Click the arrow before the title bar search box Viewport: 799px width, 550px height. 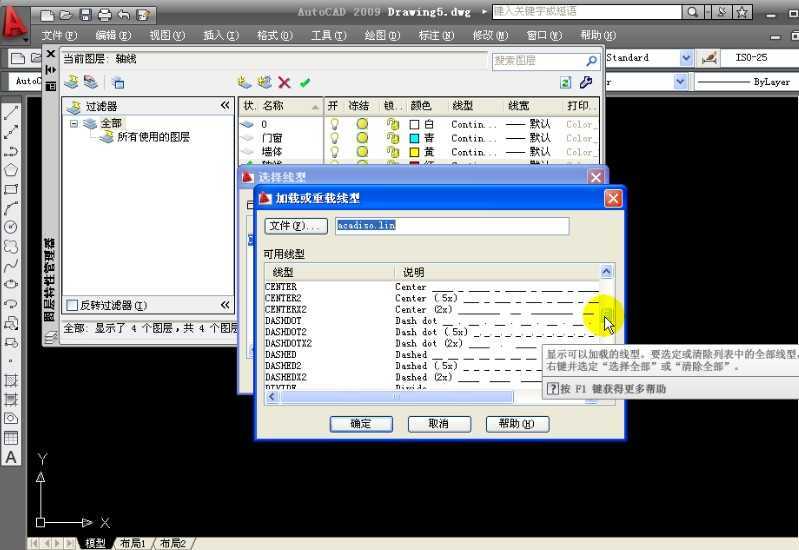tap(484, 12)
